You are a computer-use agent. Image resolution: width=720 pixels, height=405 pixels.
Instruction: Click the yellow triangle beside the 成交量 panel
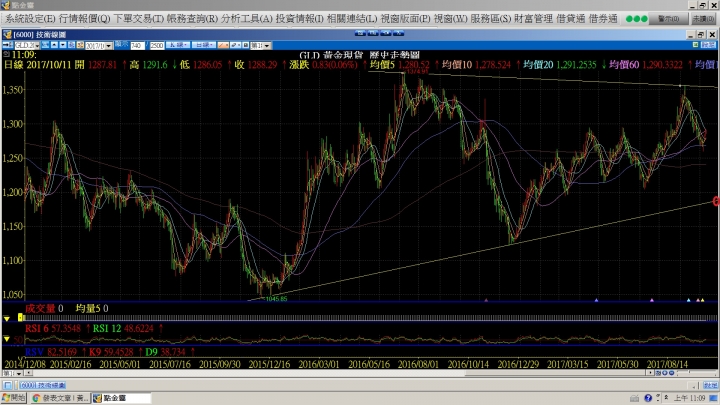[6, 318]
